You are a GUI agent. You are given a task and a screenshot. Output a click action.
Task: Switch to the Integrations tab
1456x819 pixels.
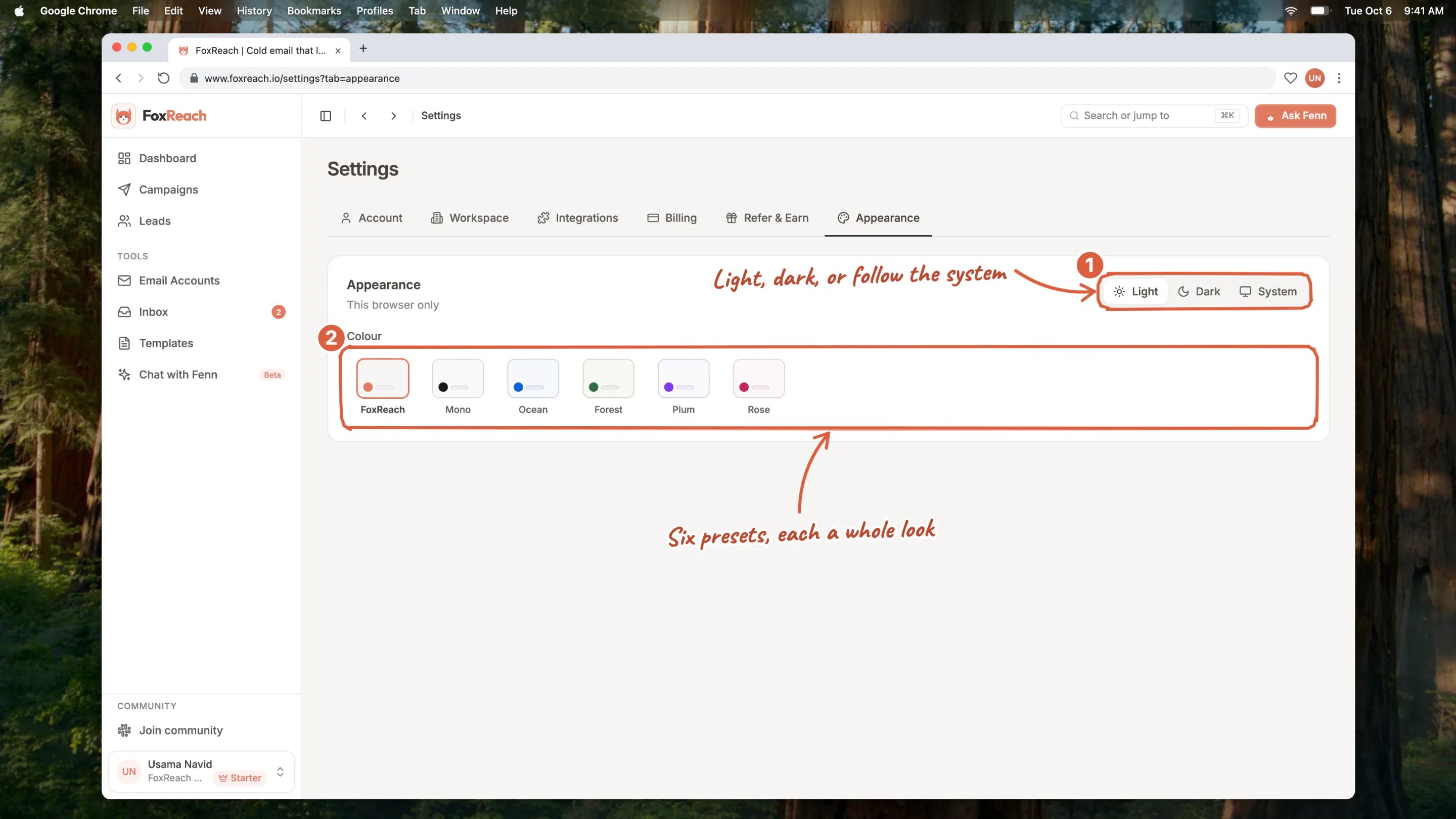578,218
